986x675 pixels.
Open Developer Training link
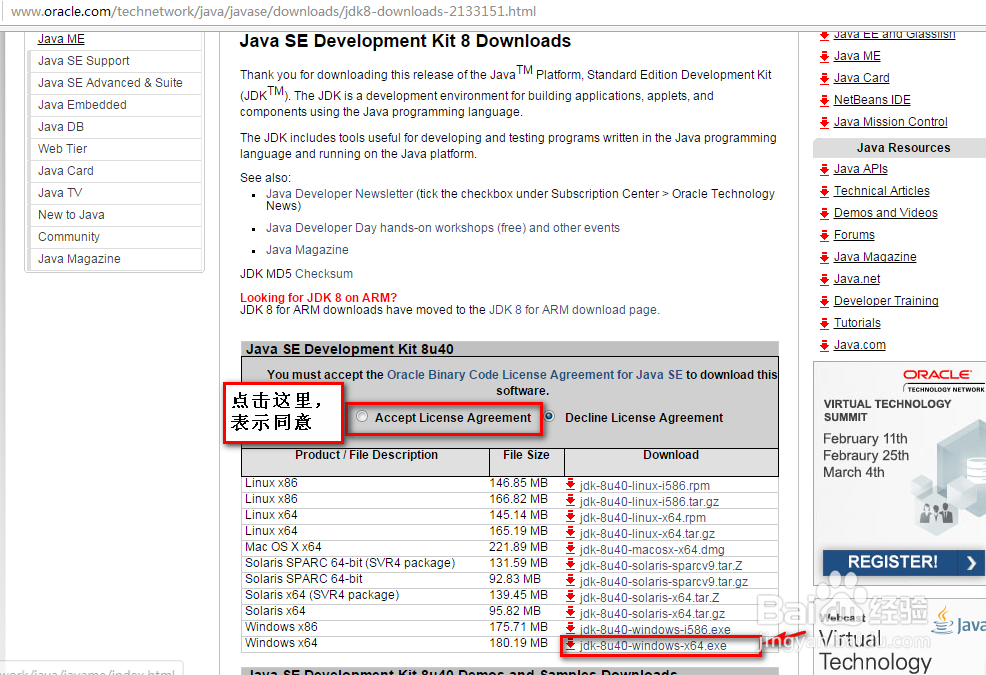coord(886,301)
